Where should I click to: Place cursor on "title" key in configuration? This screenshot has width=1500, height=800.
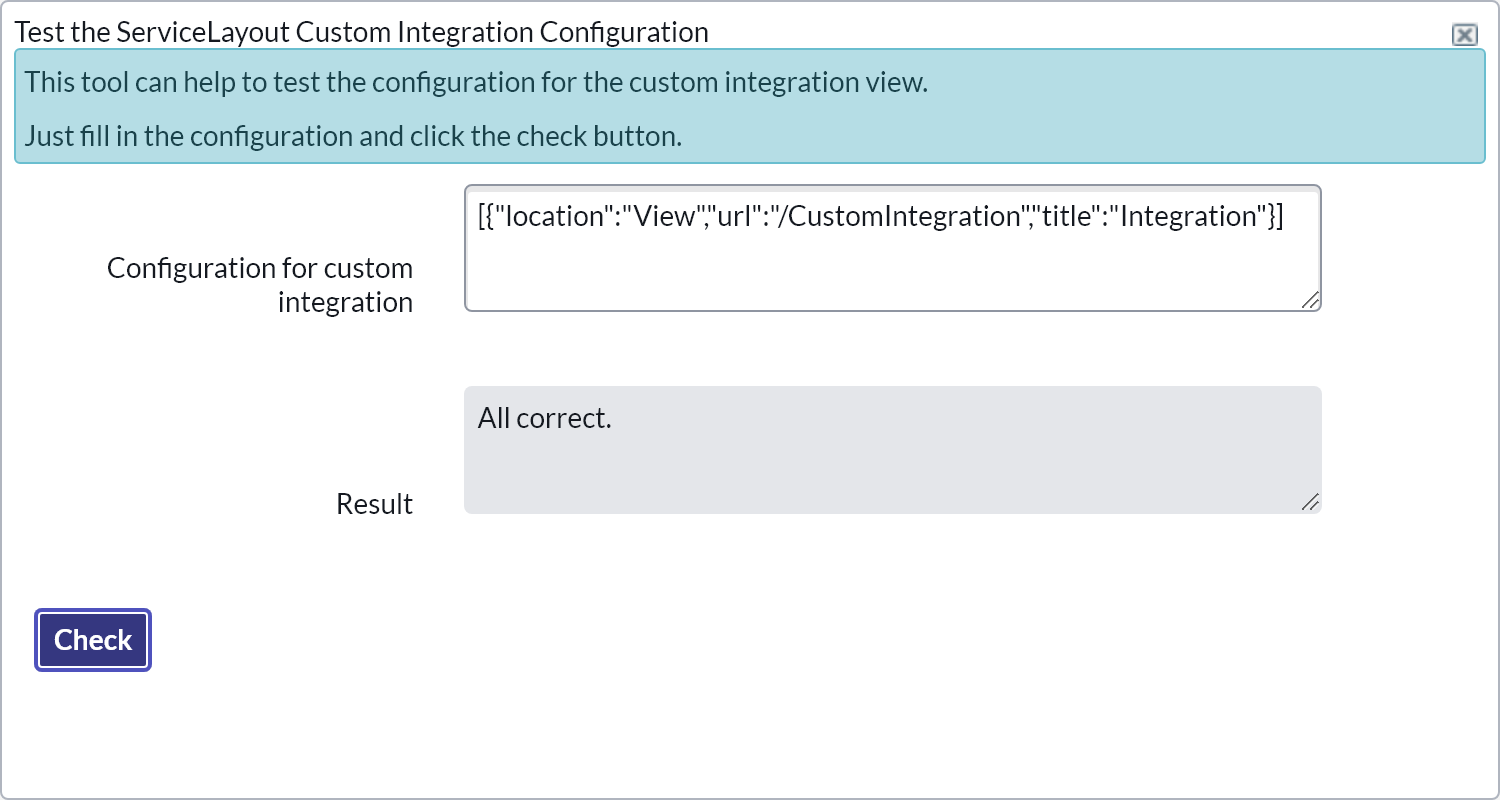coord(1066,217)
